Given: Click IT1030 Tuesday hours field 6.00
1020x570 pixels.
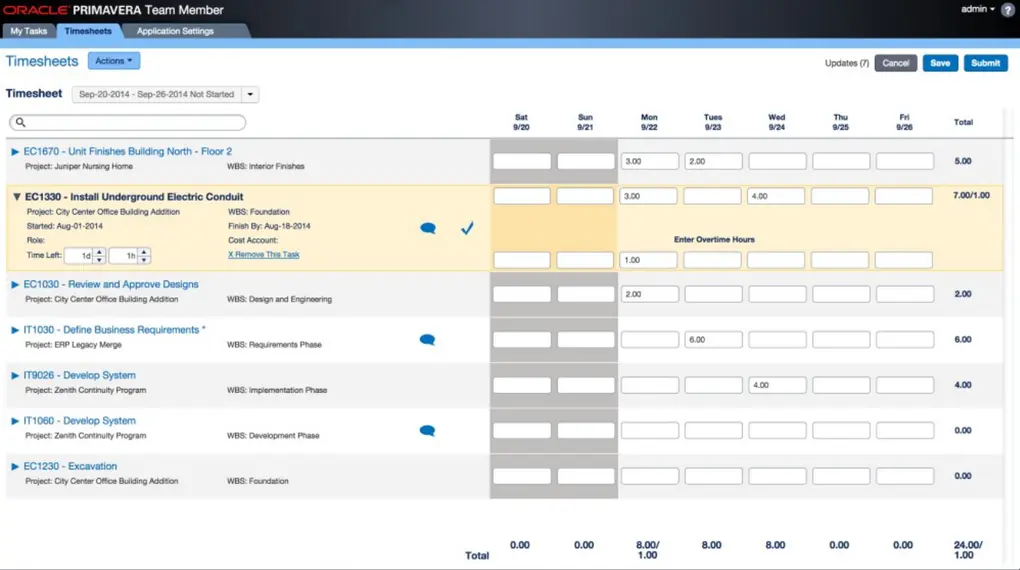Looking at the screenshot, I should [x=713, y=340].
